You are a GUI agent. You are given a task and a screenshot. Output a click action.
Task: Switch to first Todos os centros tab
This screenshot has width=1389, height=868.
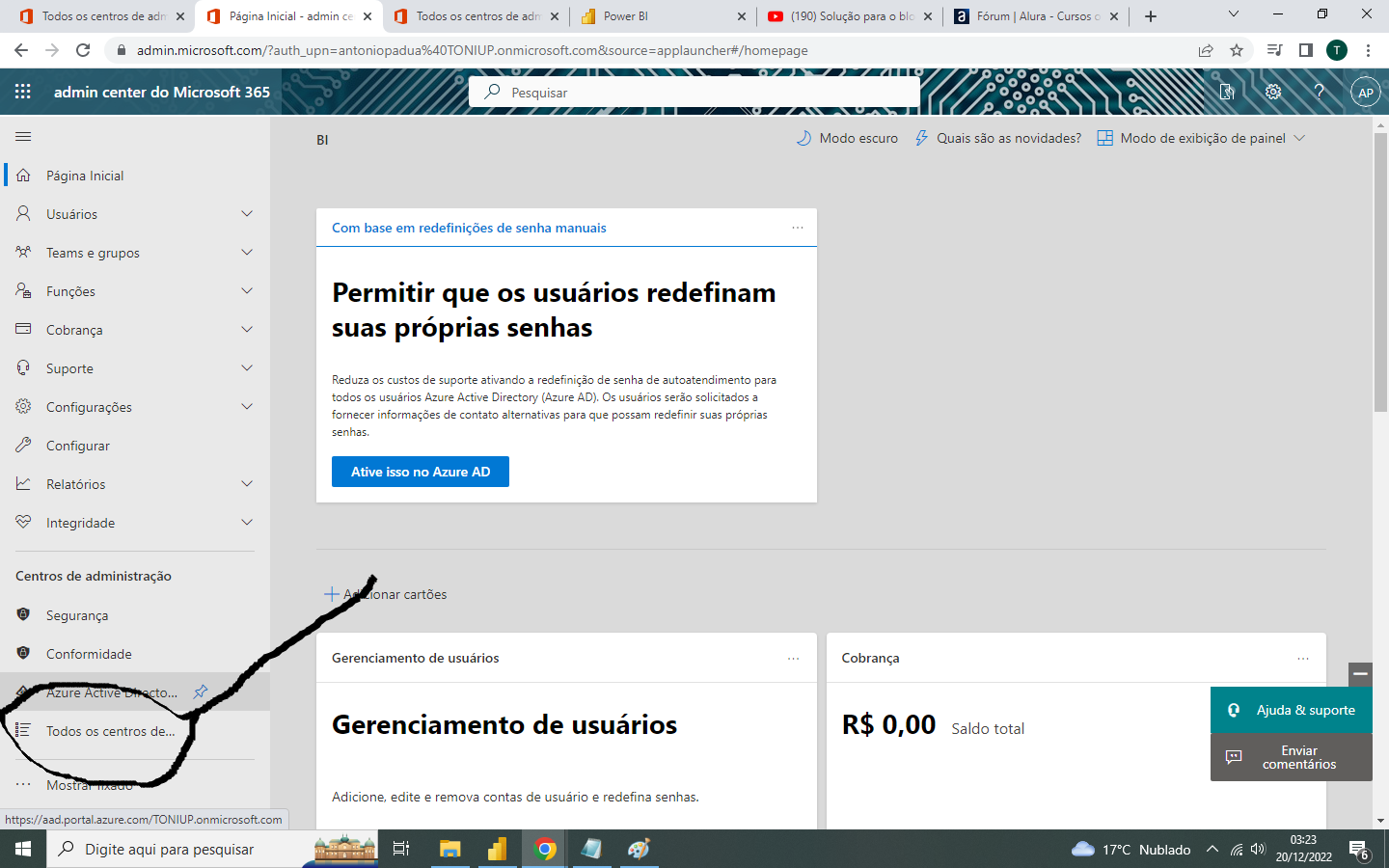pyautogui.click(x=101, y=16)
